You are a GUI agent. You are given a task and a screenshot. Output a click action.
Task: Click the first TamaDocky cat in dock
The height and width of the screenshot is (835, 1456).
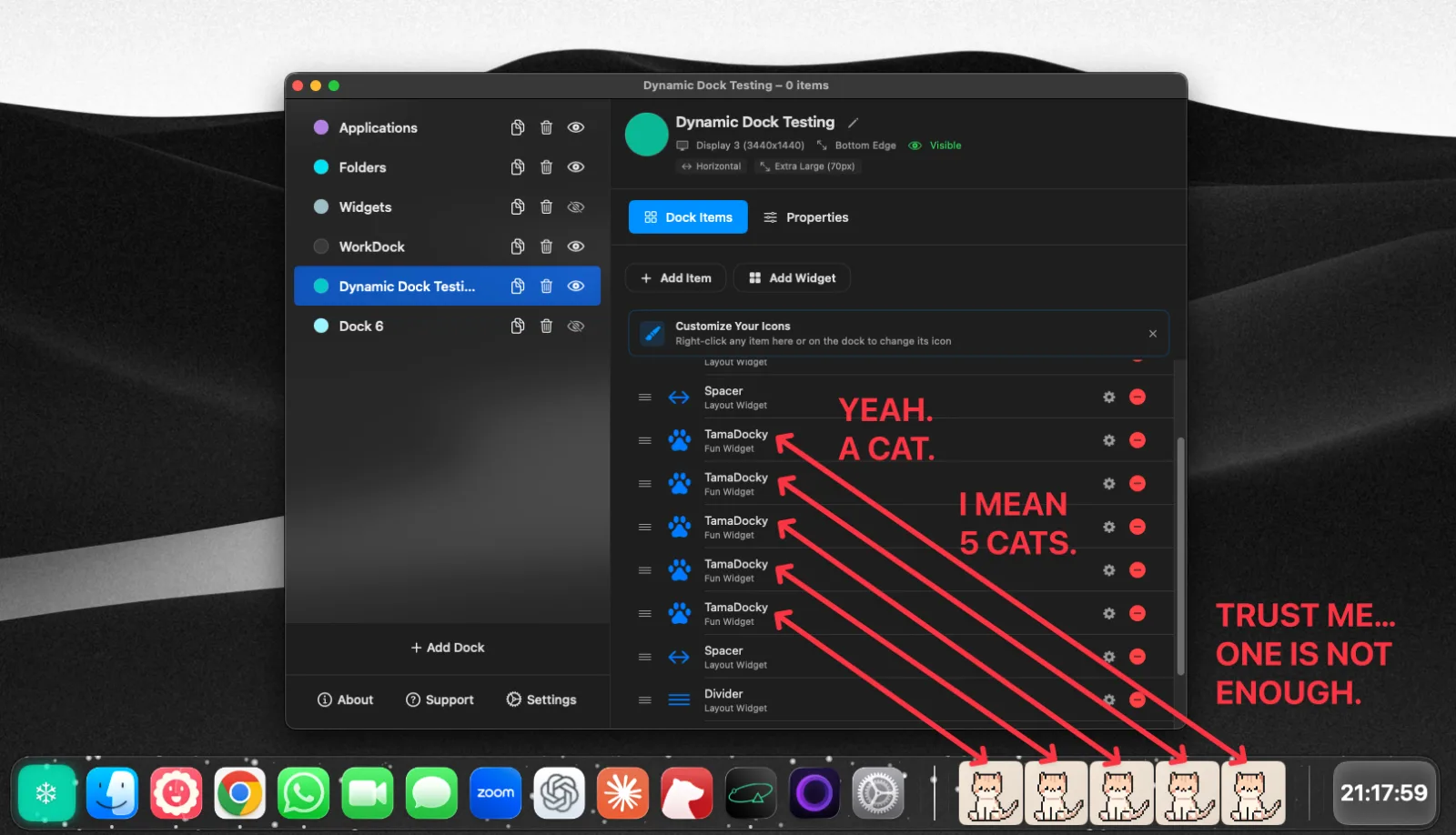(x=991, y=793)
